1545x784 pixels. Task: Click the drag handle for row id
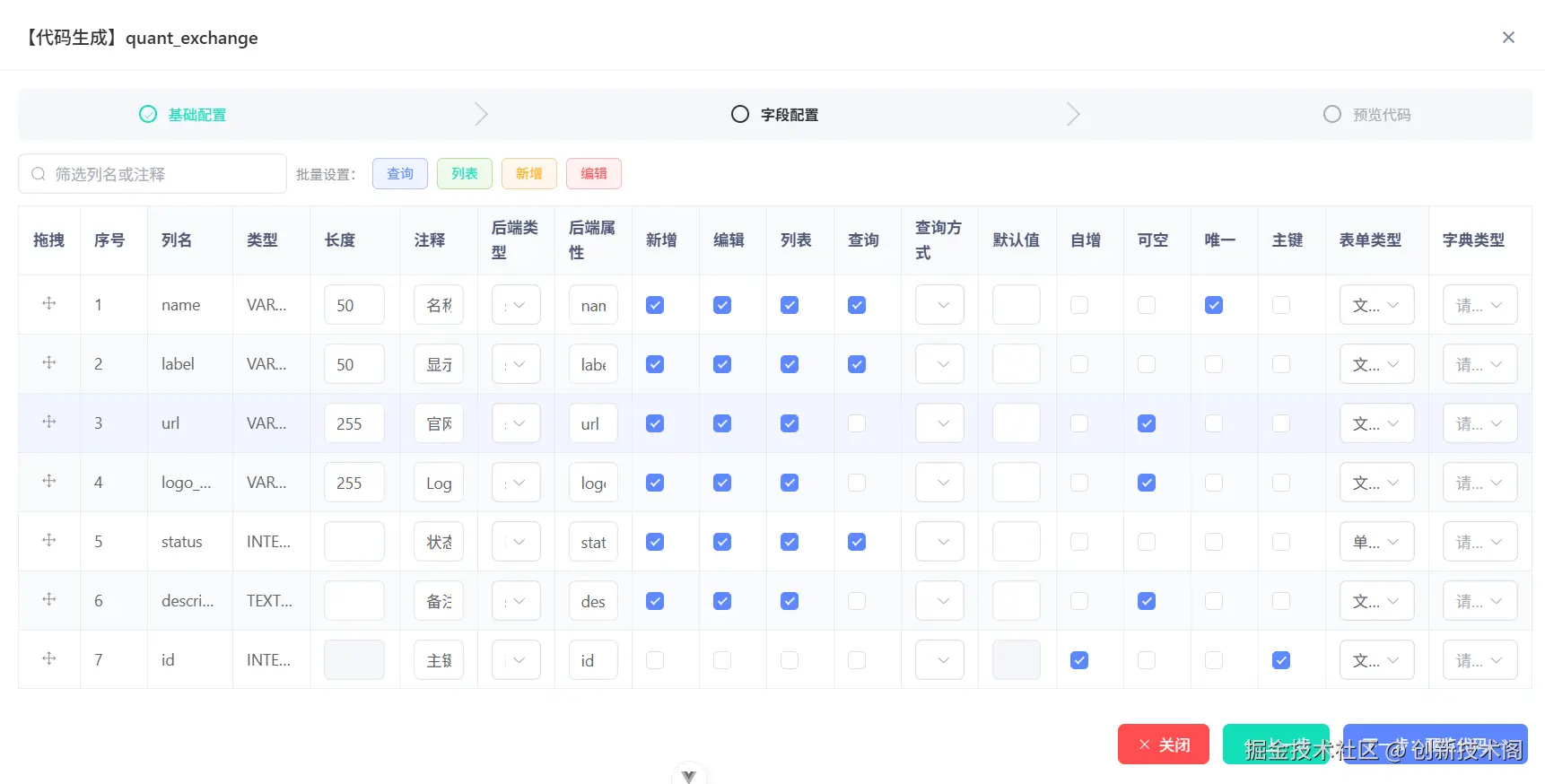[49, 658]
